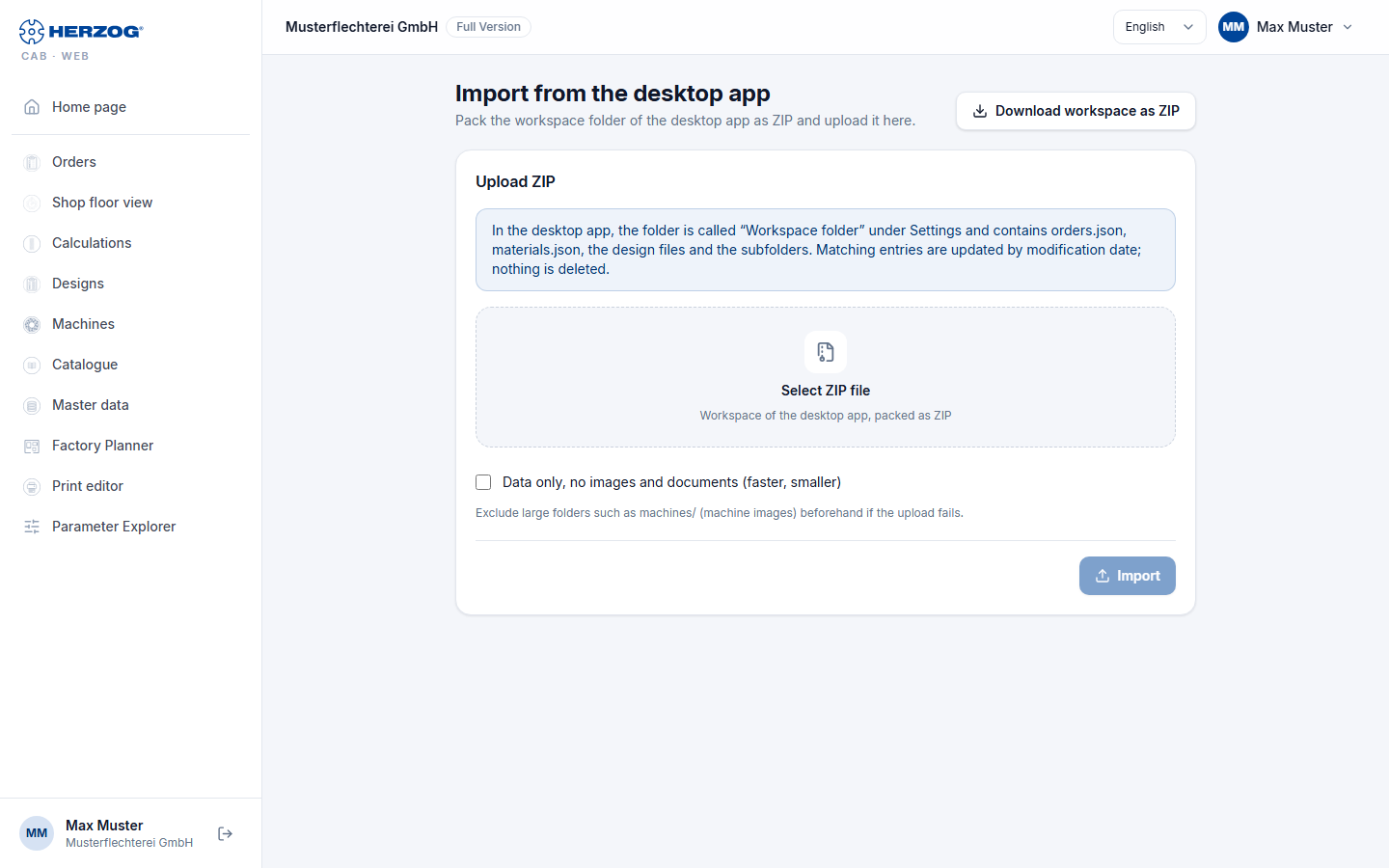Enable the Data only checkbox

pos(483,482)
